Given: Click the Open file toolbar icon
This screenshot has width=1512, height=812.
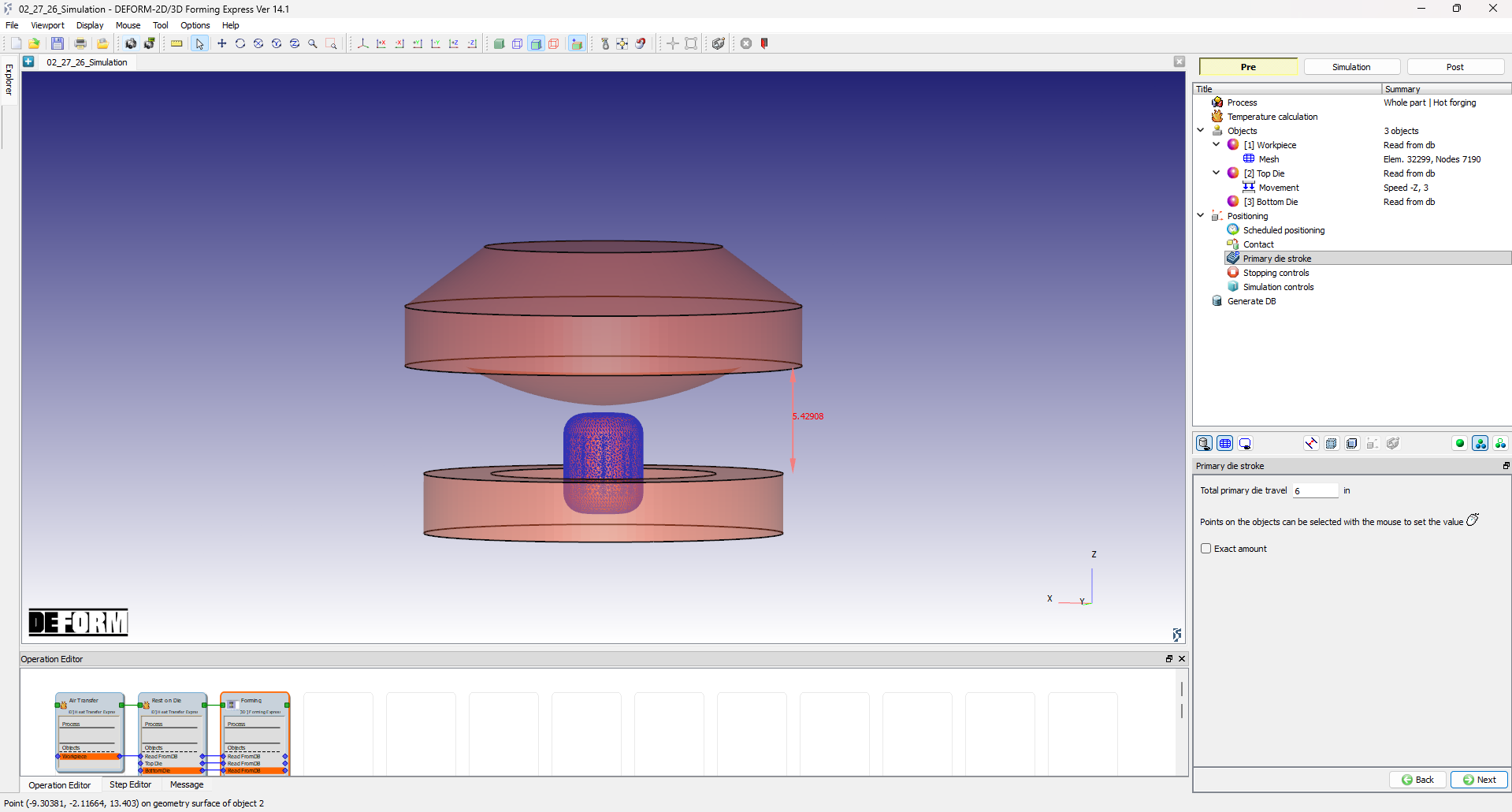Looking at the screenshot, I should [x=34, y=43].
